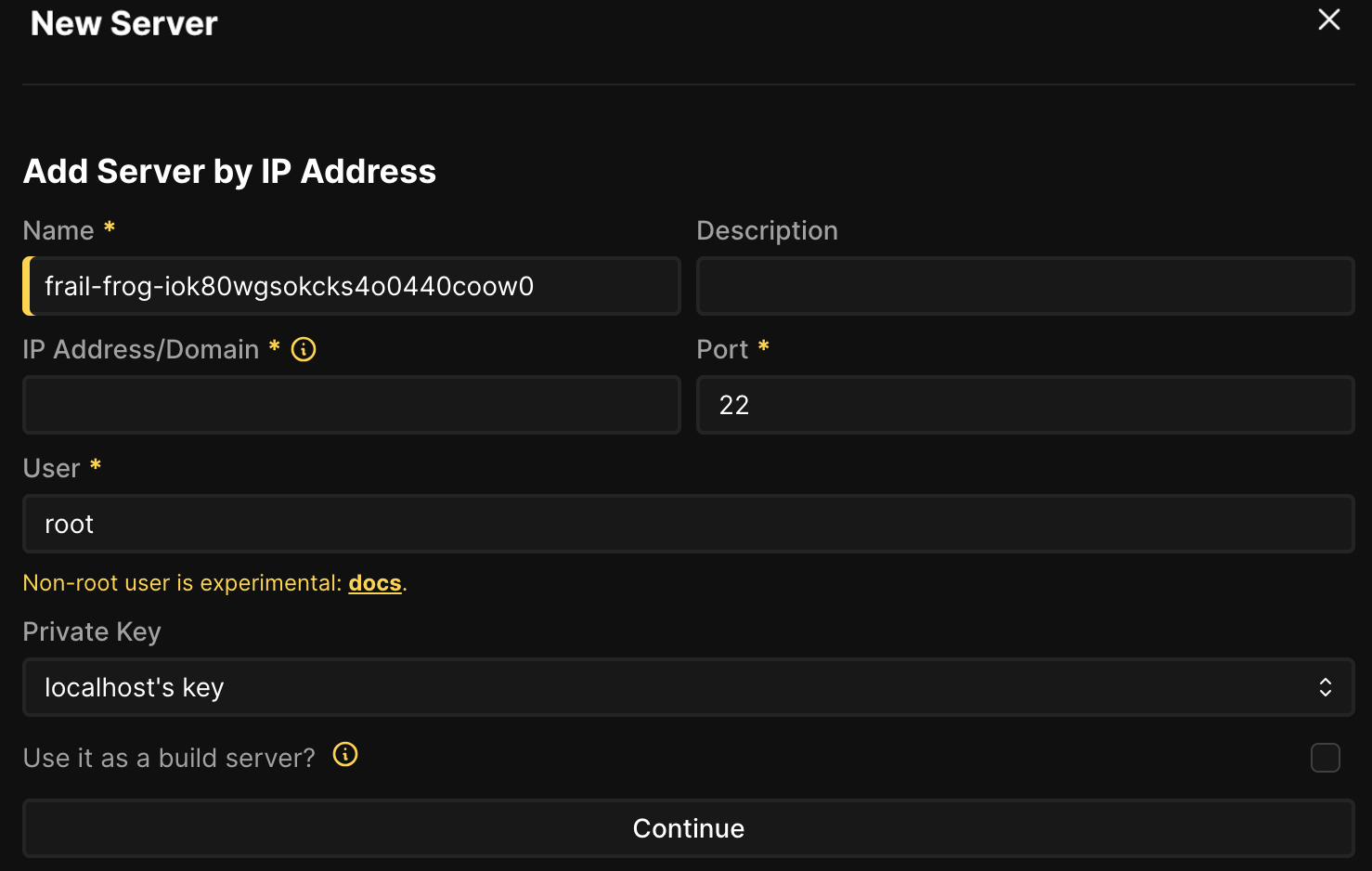Click the Description label text

(x=767, y=230)
